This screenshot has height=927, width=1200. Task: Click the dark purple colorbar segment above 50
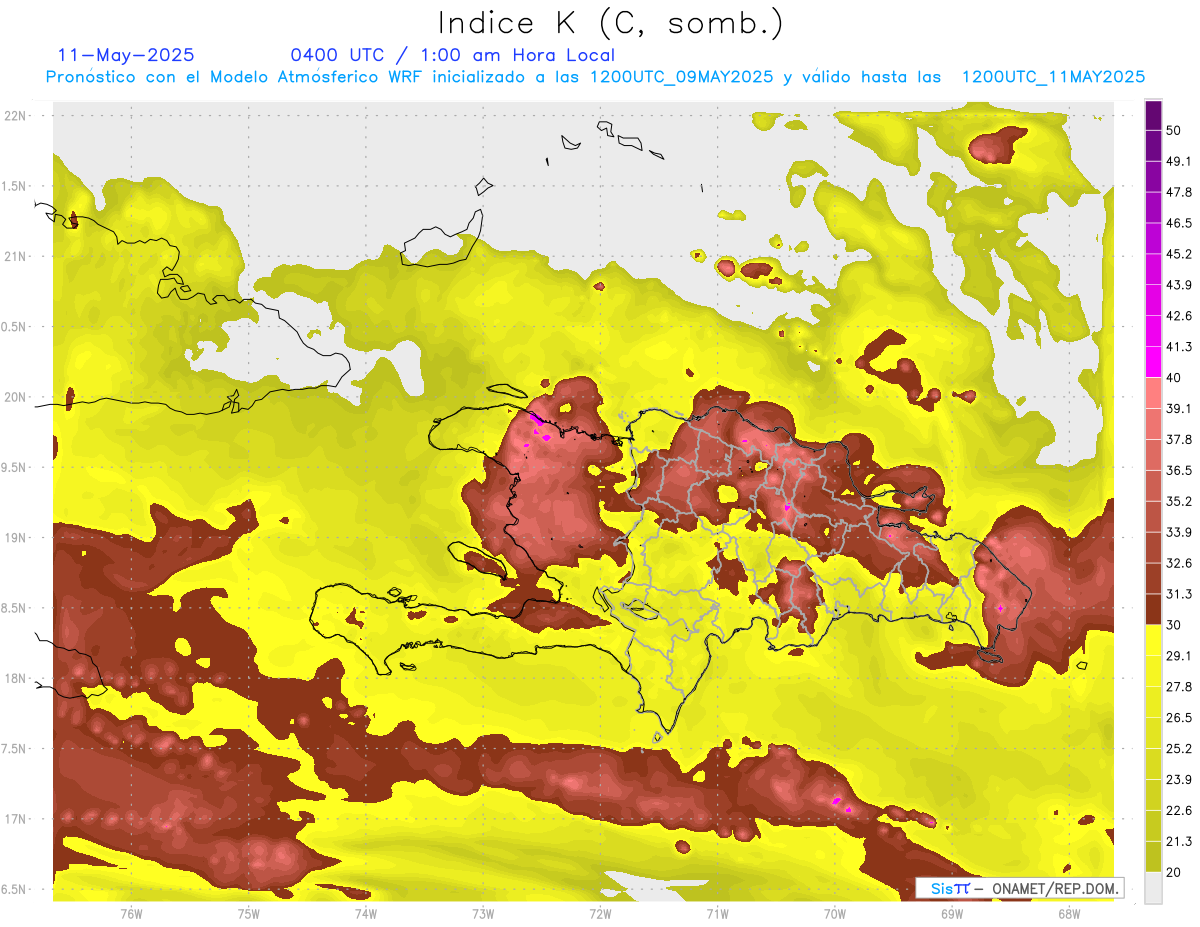coord(1153,115)
